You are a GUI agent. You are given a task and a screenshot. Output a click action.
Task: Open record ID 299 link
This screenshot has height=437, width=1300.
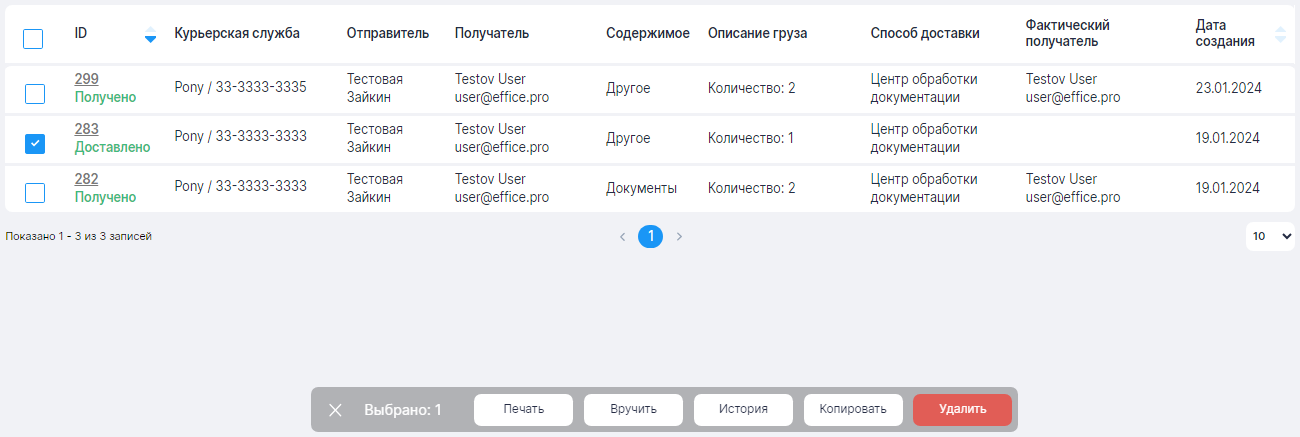(x=86, y=79)
